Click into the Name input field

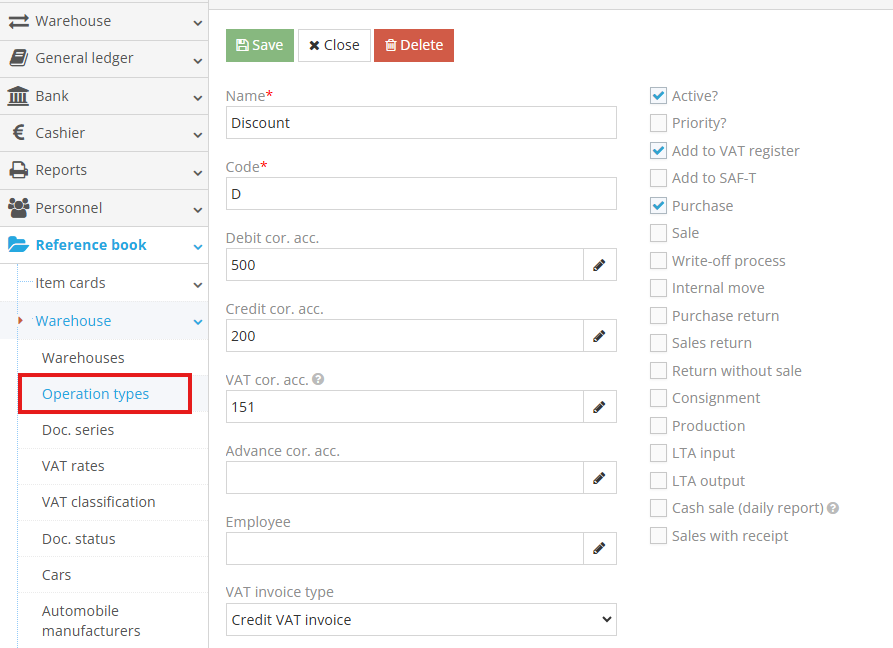421,123
